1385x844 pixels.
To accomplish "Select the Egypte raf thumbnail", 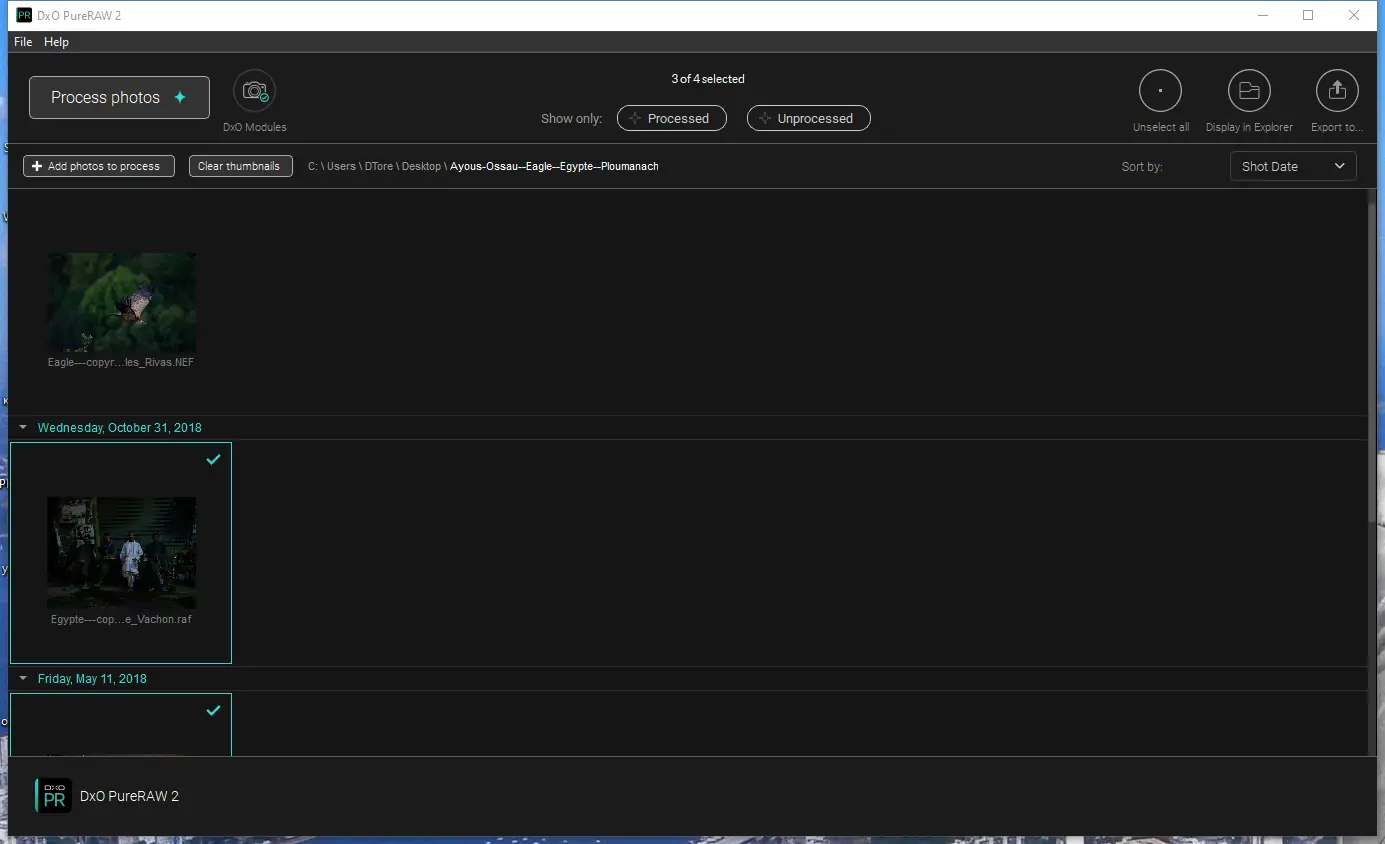I will tap(121, 553).
